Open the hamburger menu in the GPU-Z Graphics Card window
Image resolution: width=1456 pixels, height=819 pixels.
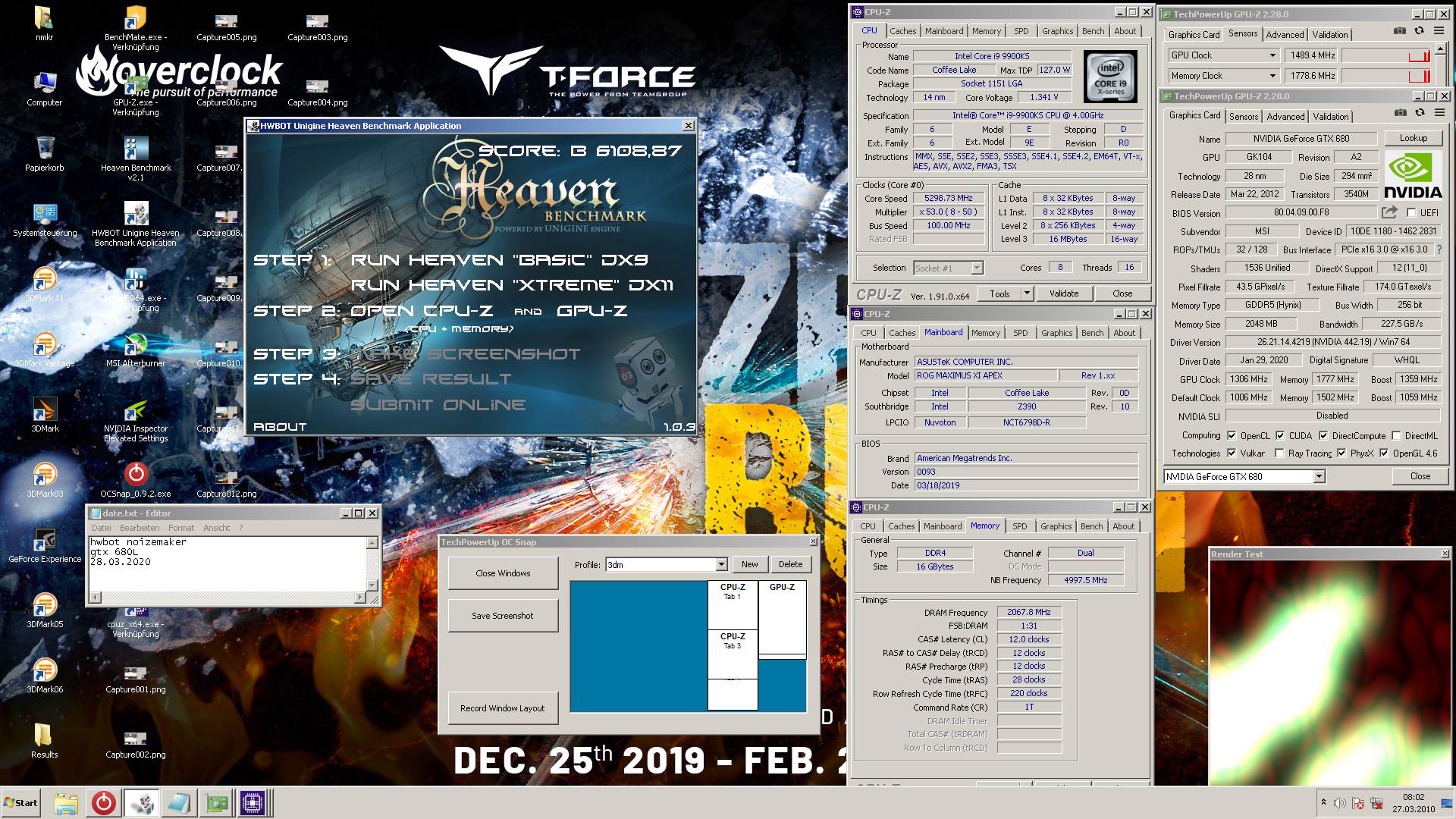click(1439, 113)
